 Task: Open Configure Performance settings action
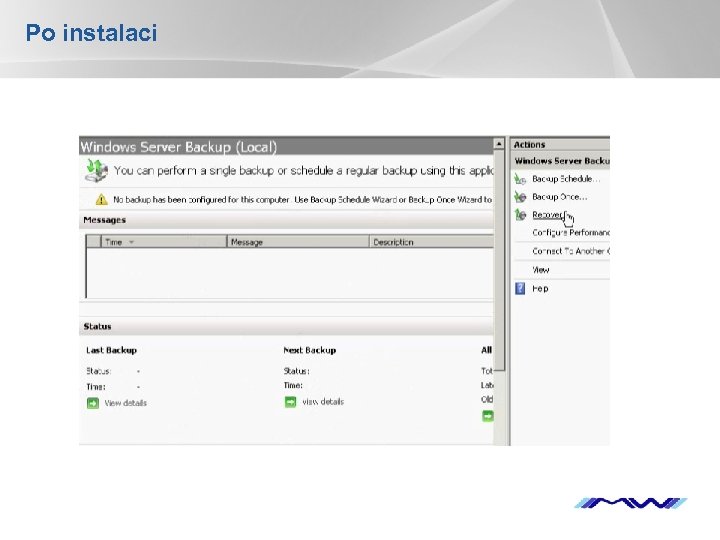click(571, 233)
